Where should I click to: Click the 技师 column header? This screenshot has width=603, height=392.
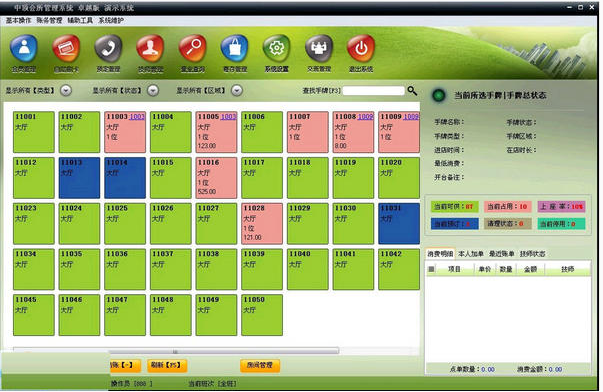(568, 269)
